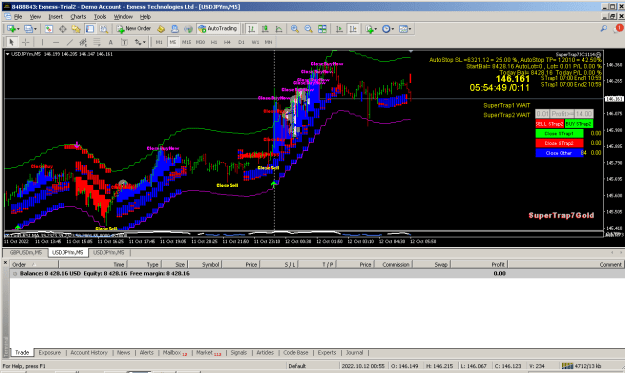This screenshot has height=373, width=625.
Task: Switch to the H4 timeframe
Action: (227, 42)
